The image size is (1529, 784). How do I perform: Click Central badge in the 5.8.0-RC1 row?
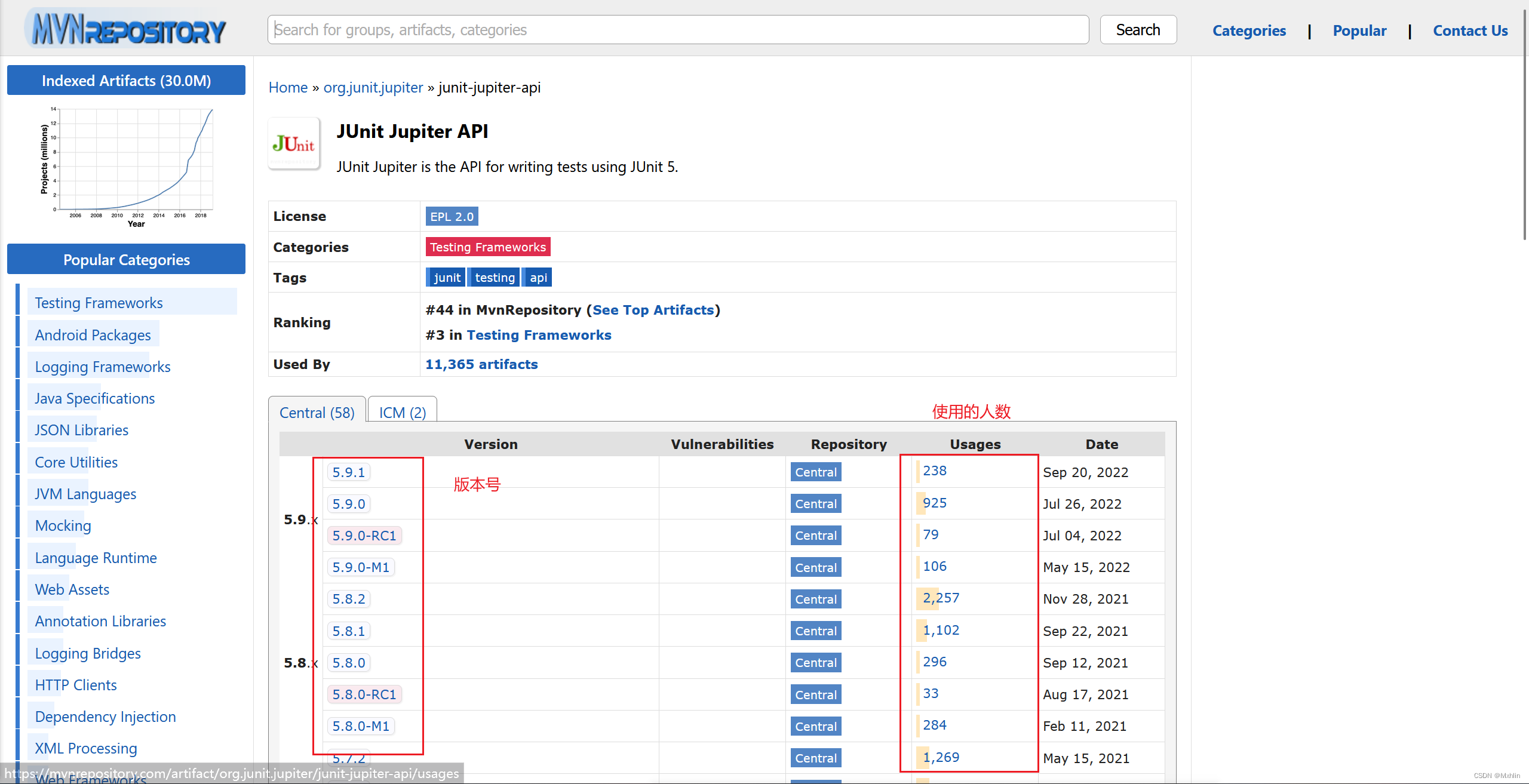click(816, 694)
